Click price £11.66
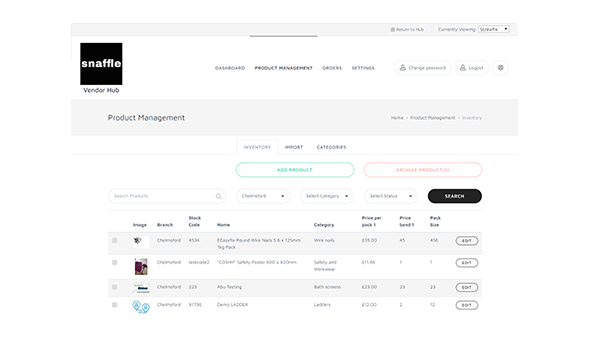The width and height of the screenshot is (590, 360). pos(368,262)
